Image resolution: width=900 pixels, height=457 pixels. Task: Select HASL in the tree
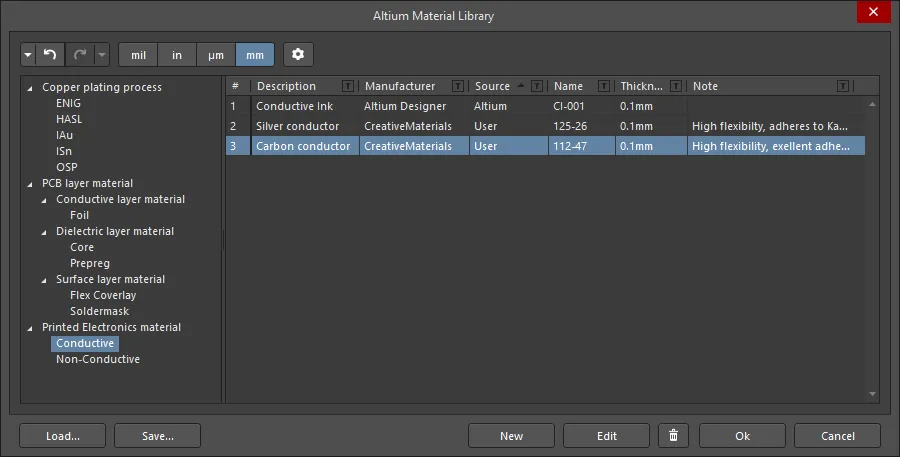click(x=69, y=119)
